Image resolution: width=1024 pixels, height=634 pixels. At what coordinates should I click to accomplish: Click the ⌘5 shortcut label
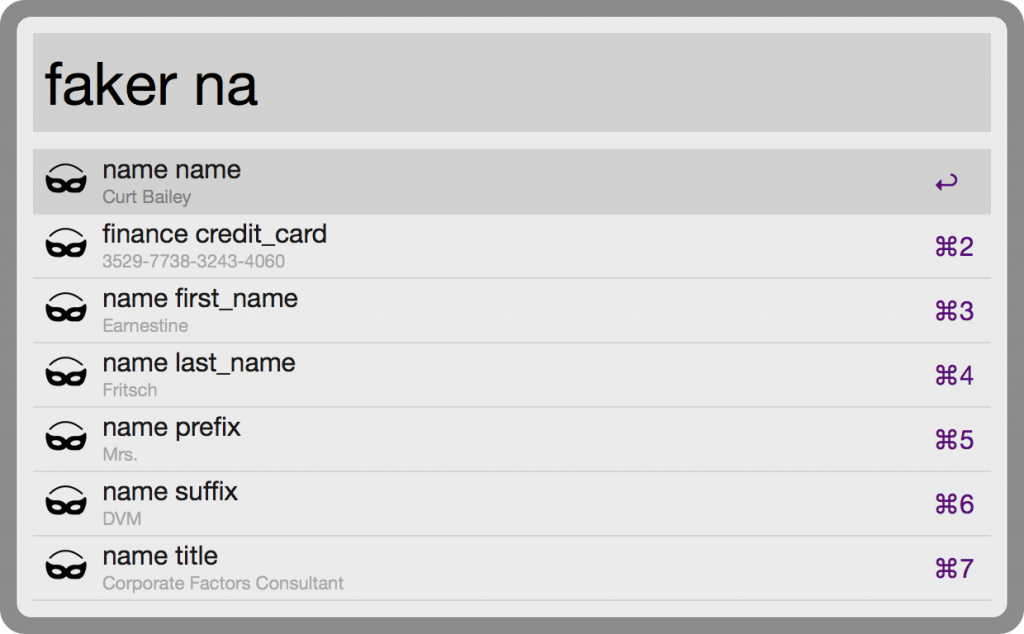click(x=953, y=440)
